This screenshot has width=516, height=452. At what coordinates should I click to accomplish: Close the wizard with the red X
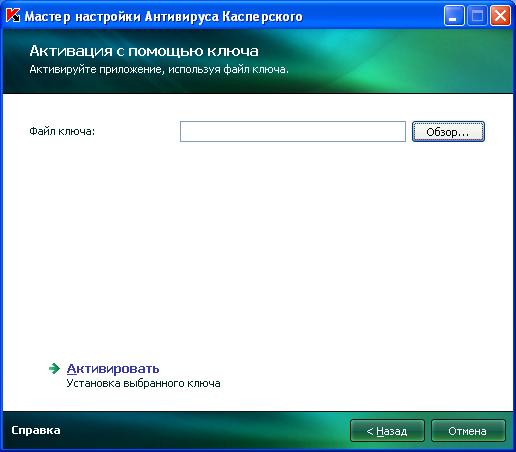pos(500,16)
